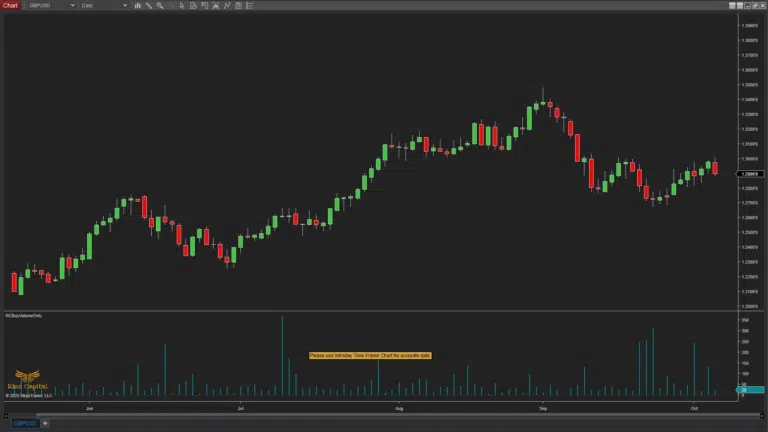Click the Chart window title tab

tap(10, 5)
